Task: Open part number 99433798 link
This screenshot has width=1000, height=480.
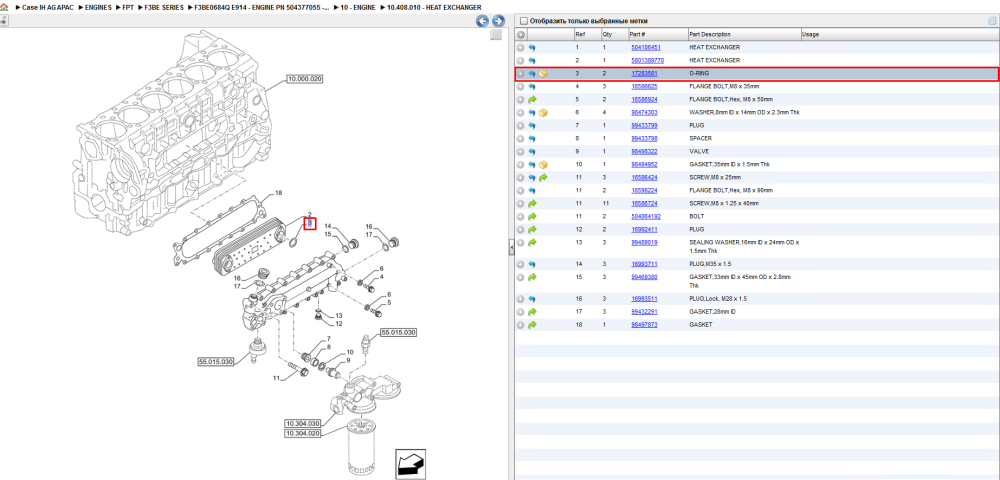Action: click(x=644, y=138)
